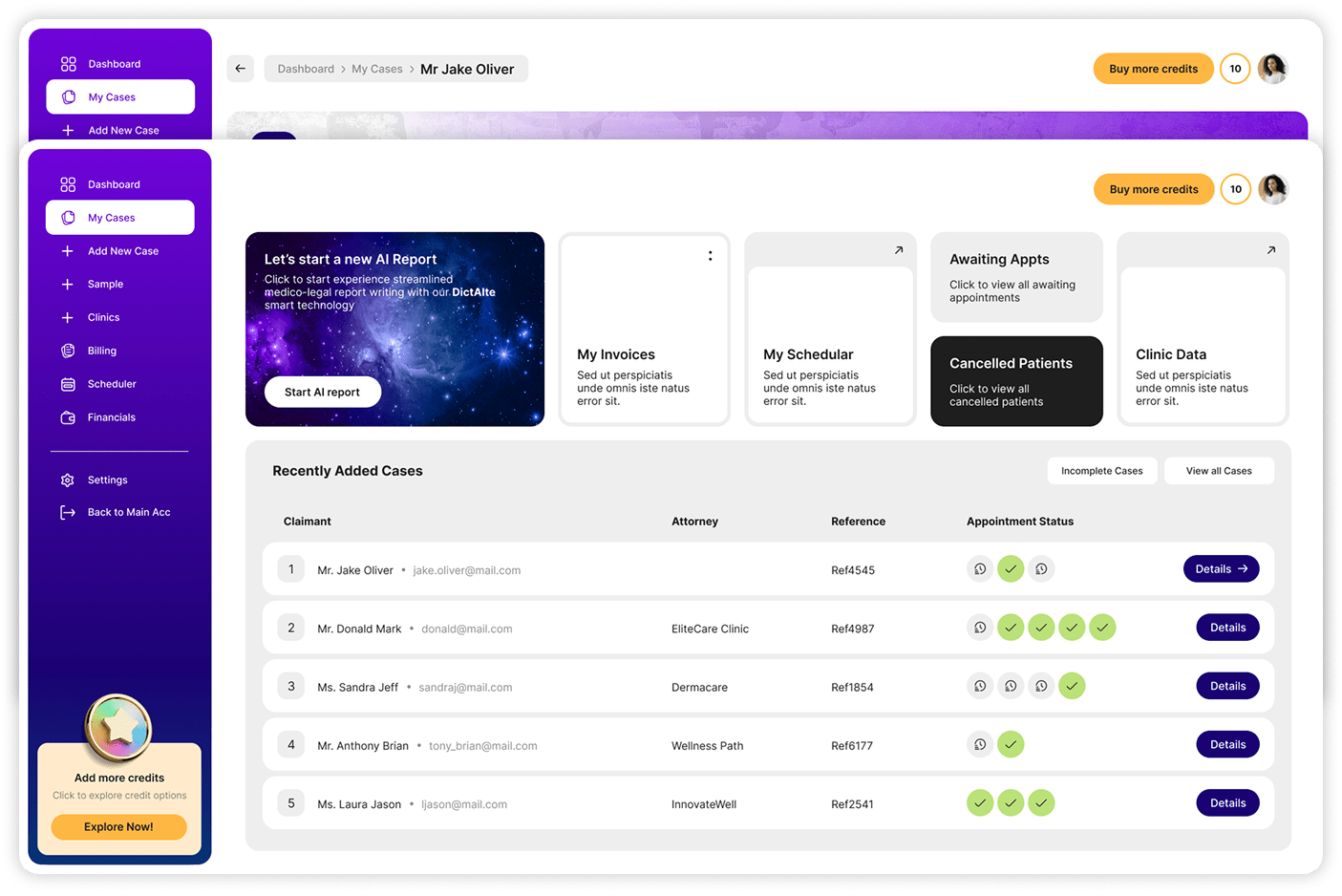Click the credits count 10 badge
Screen dimensions: 1342x896
[1235, 189]
